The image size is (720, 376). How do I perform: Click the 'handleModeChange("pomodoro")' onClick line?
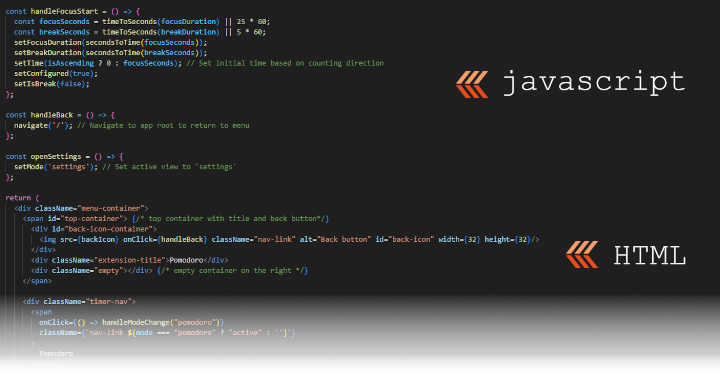coord(131,322)
